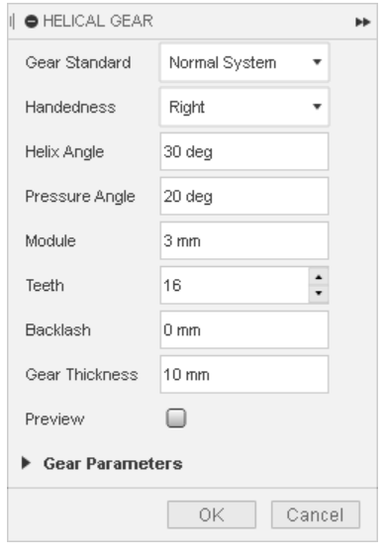The width and height of the screenshot is (384, 543).
Task: Decrease Teeth count with down arrow
Action: (x=318, y=294)
